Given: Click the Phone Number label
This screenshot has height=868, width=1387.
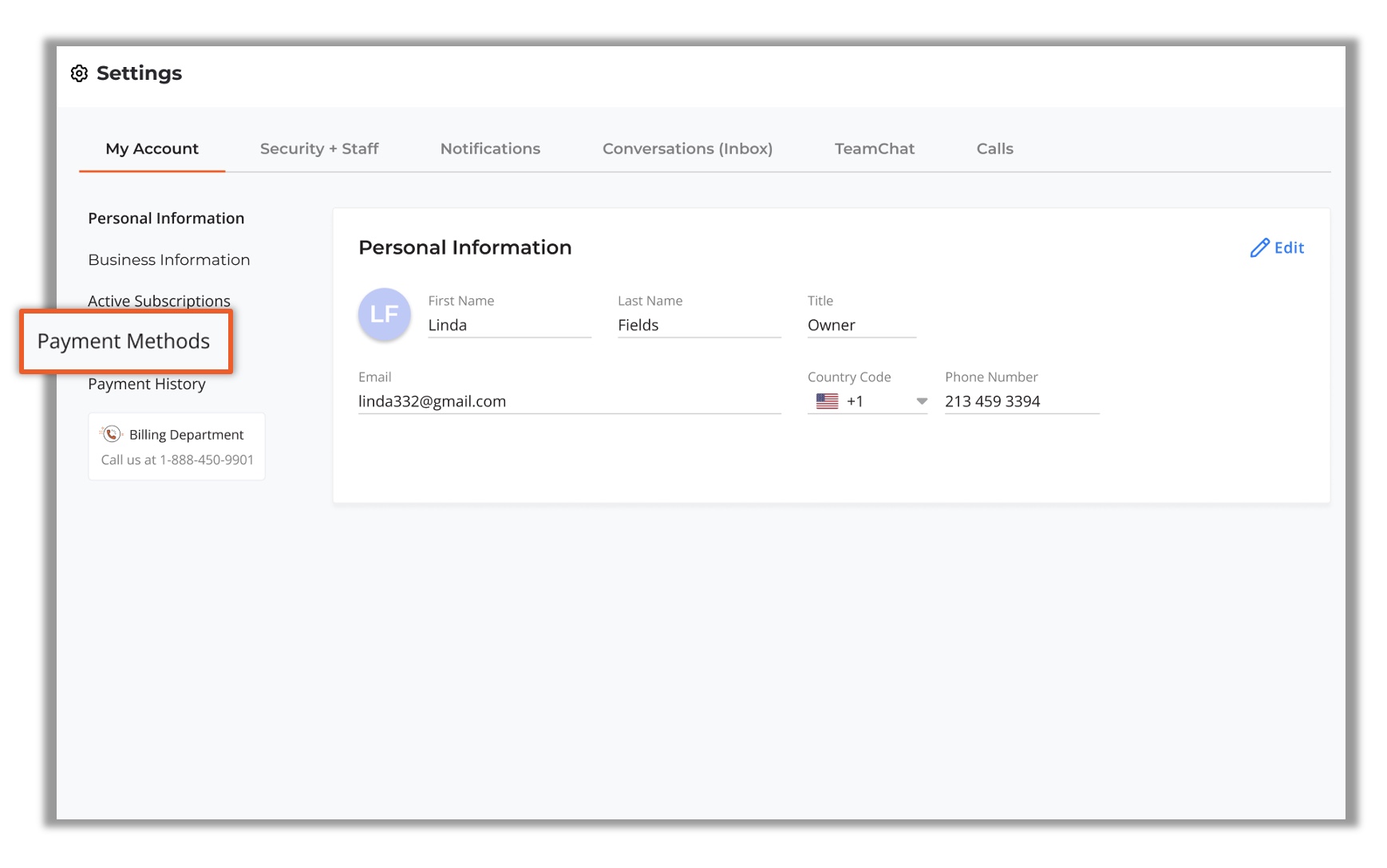Looking at the screenshot, I should (x=991, y=377).
